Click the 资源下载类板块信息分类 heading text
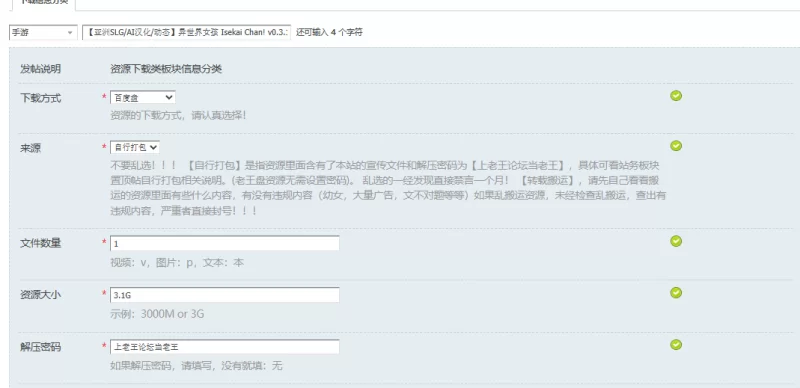The height and width of the screenshot is (388, 800). pos(166,68)
